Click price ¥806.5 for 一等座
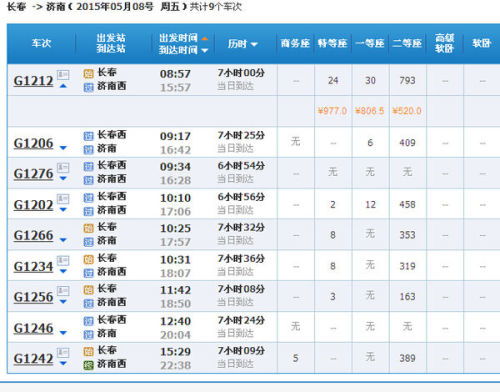Screen dimensions: 500x392 [x=369, y=111]
